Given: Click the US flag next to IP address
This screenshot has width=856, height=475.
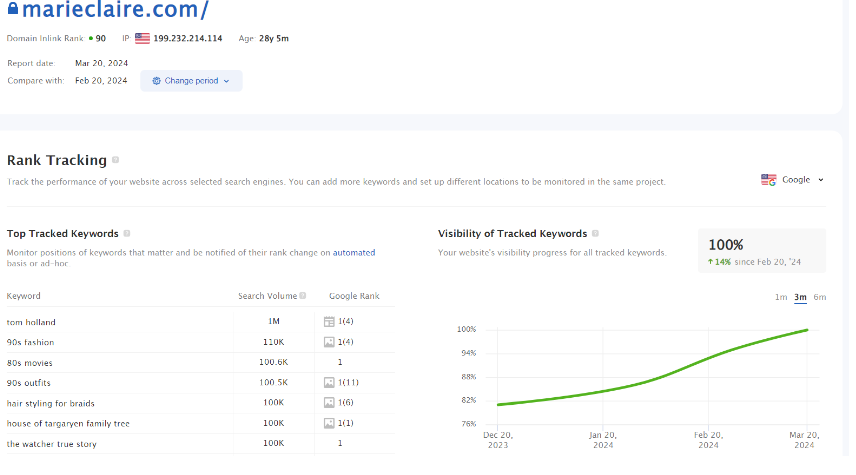Looking at the screenshot, I should [x=142, y=38].
